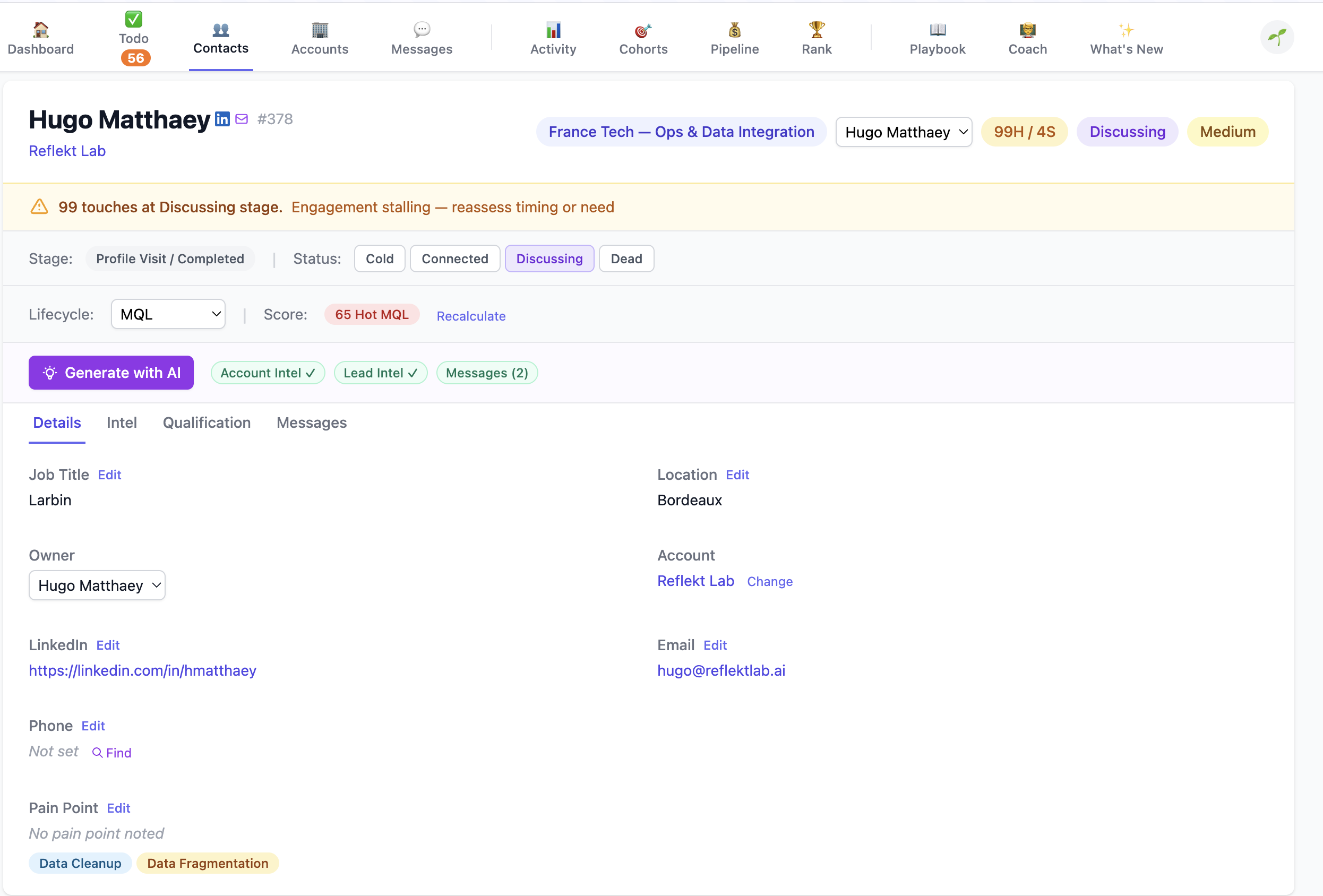1323x896 pixels.
Task: Open the email hugo@reflektlab.ai
Action: tap(721, 670)
